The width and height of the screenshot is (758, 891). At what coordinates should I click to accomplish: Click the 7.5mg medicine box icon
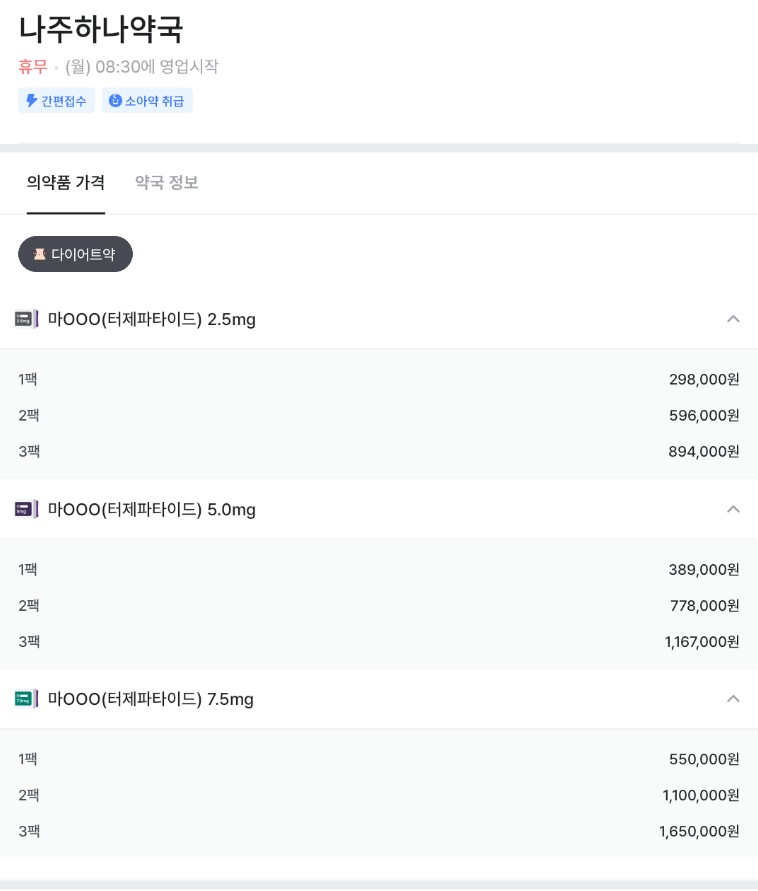[26, 698]
